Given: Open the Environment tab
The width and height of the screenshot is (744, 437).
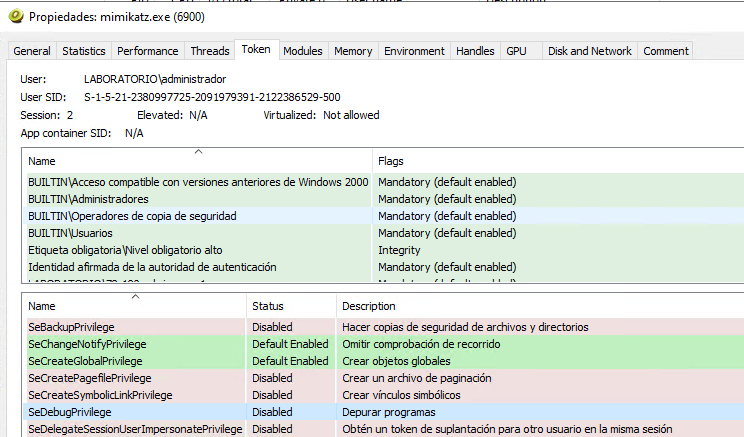Looking at the screenshot, I should (414, 51).
